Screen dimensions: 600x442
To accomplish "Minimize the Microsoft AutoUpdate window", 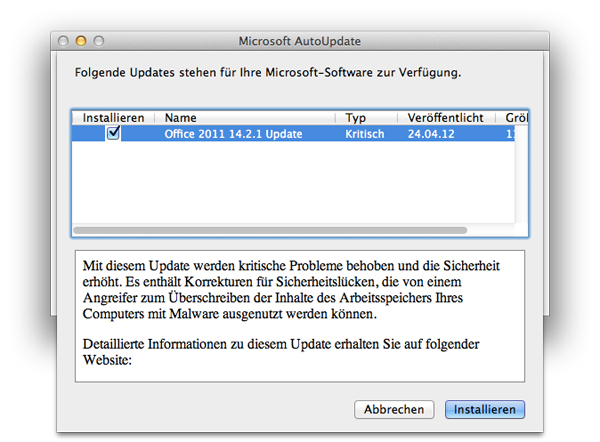I will (x=81, y=41).
